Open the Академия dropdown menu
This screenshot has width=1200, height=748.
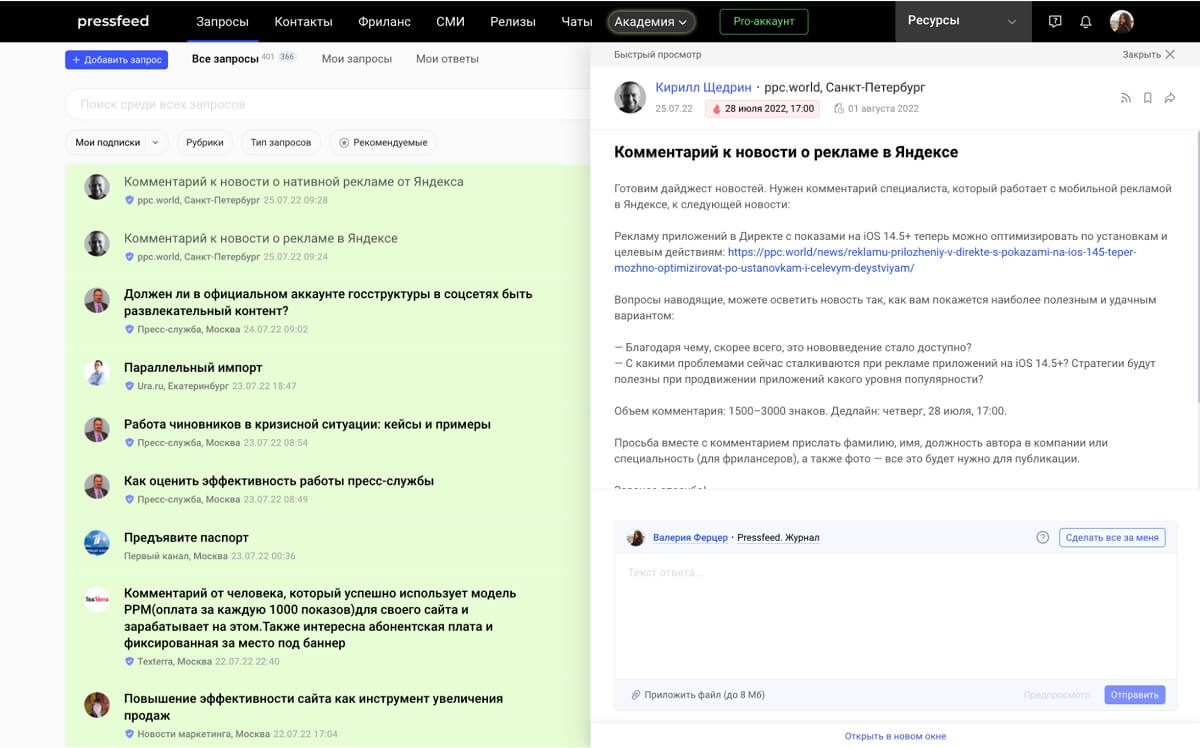click(650, 20)
